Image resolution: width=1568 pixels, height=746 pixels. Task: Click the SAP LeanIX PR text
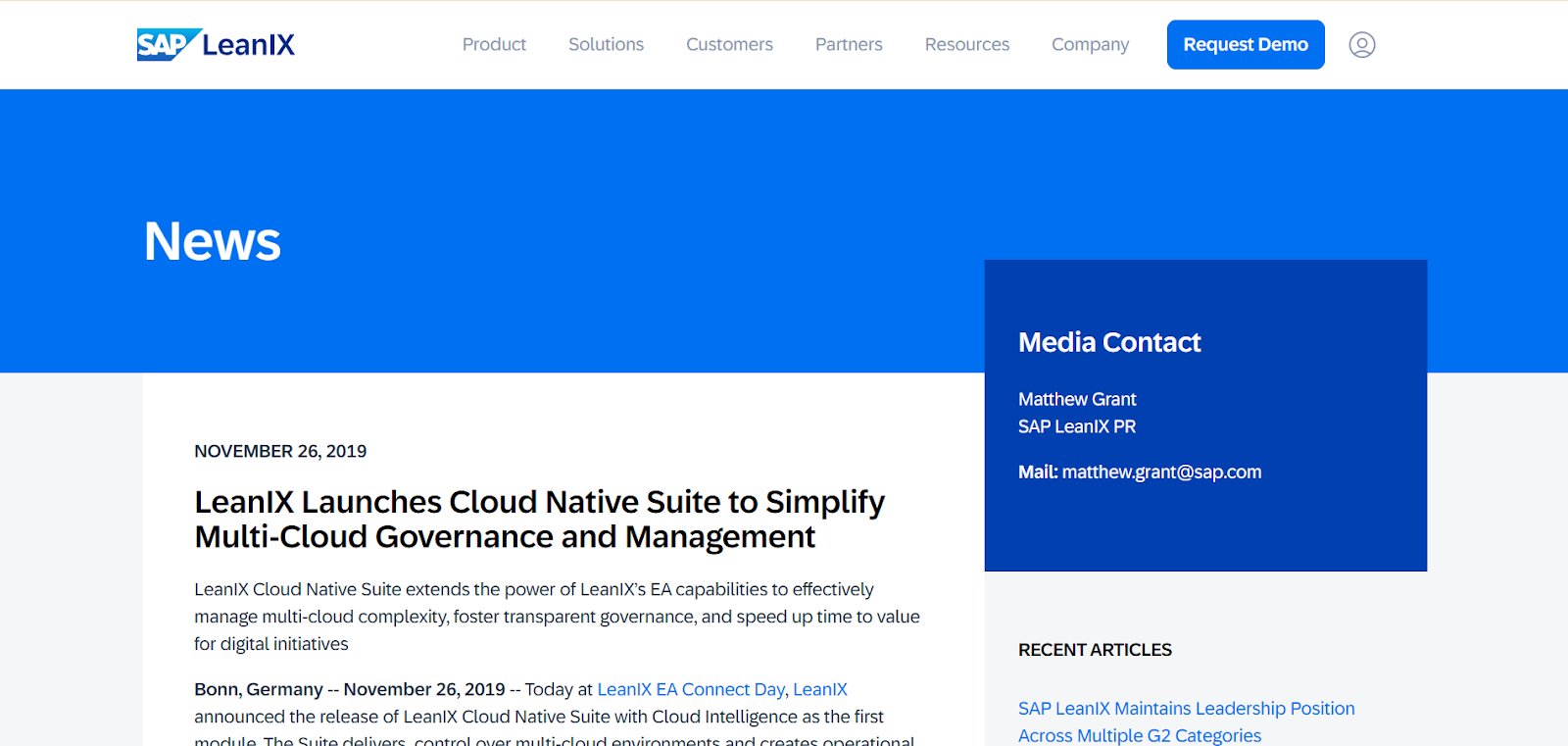click(x=1077, y=426)
